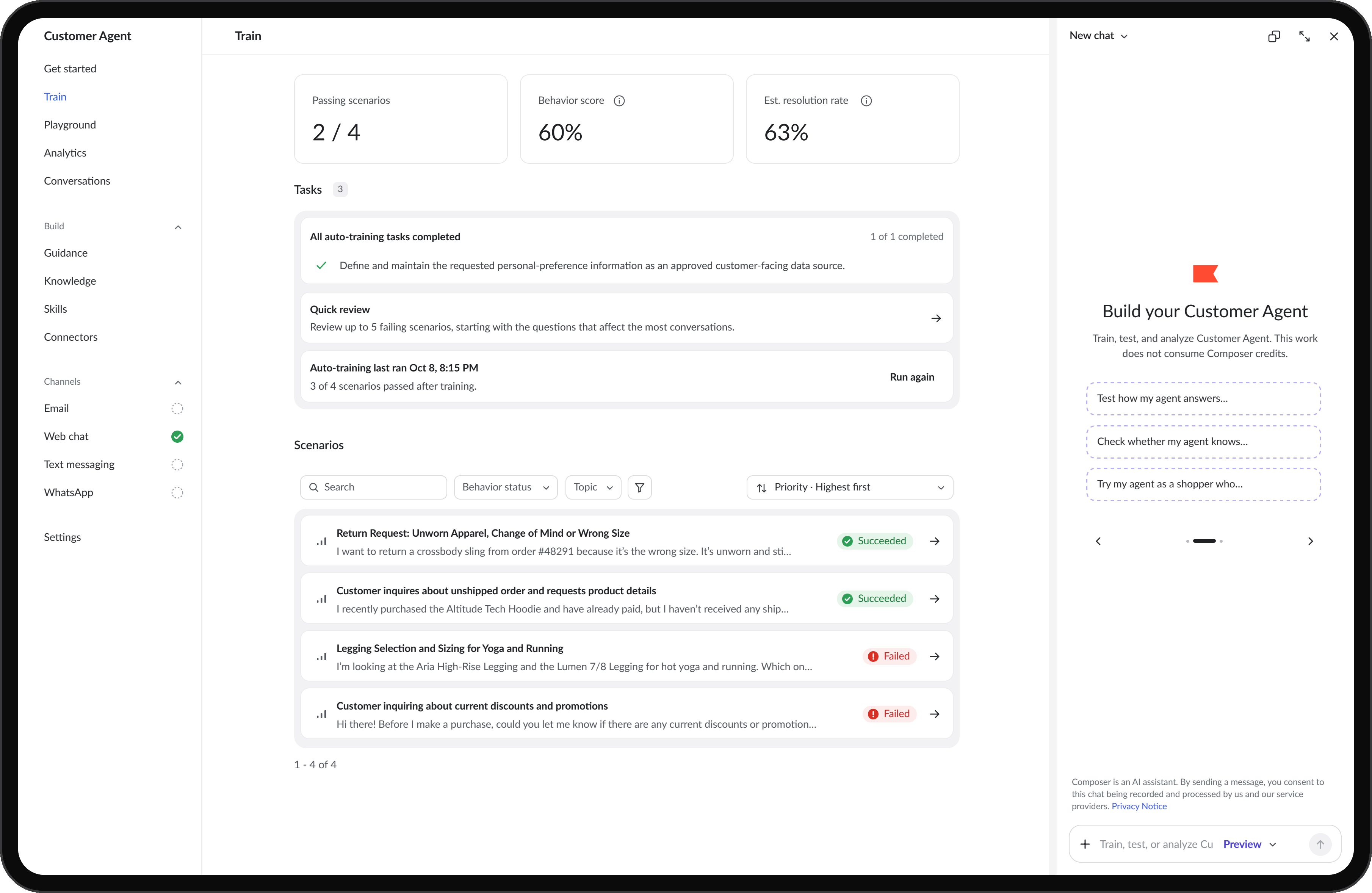Click the Behavior score info icon

619,101
